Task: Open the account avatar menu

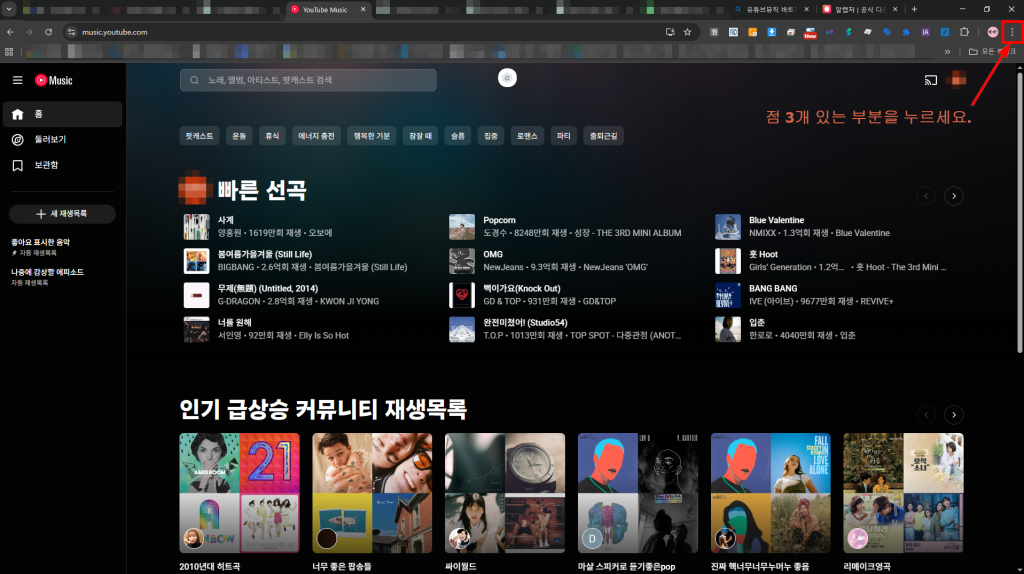Action: click(x=958, y=80)
